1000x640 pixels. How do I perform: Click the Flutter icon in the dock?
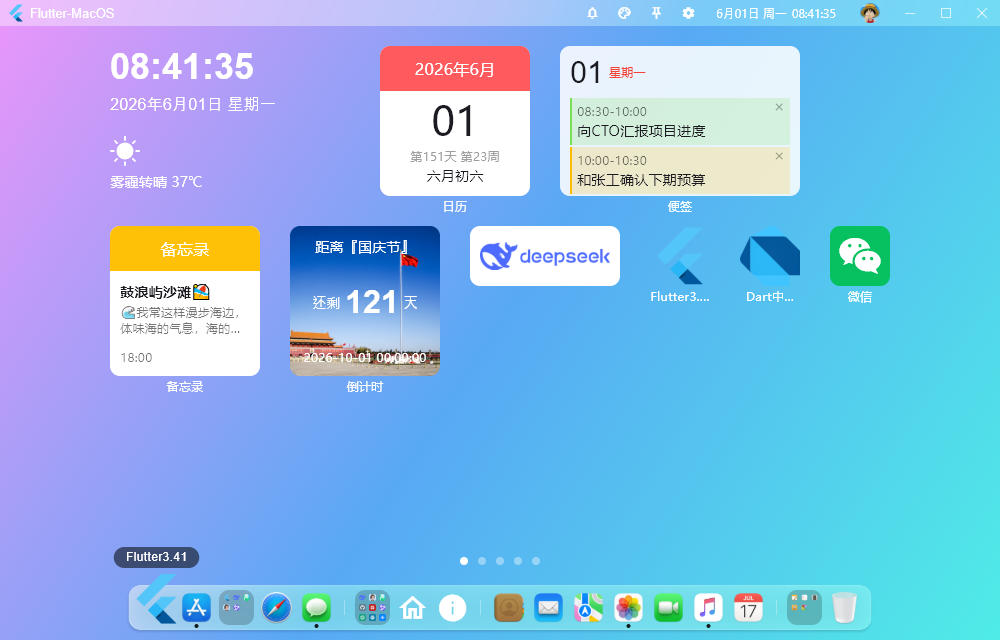[157, 599]
